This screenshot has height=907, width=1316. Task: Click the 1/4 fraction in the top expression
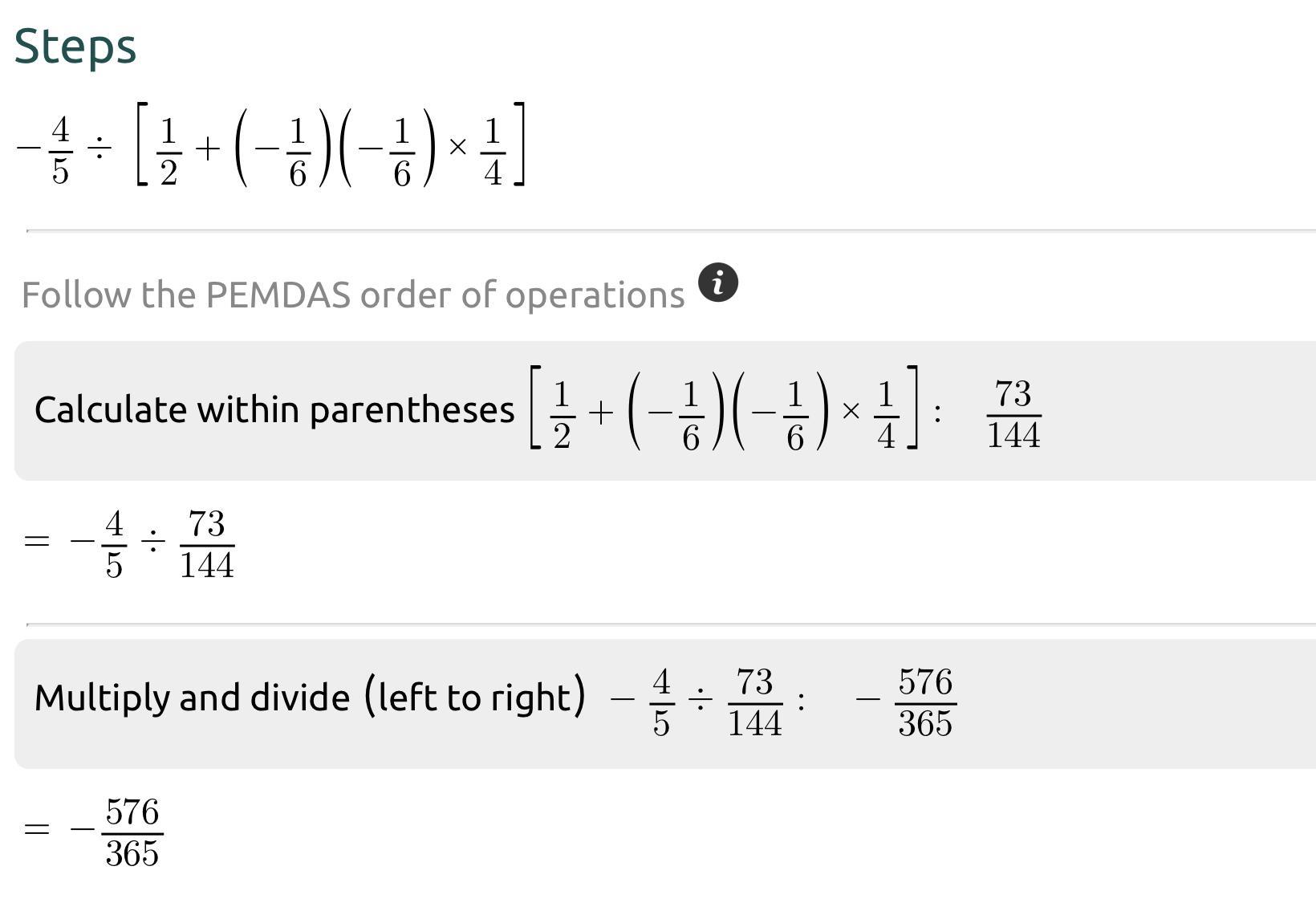[493, 151]
